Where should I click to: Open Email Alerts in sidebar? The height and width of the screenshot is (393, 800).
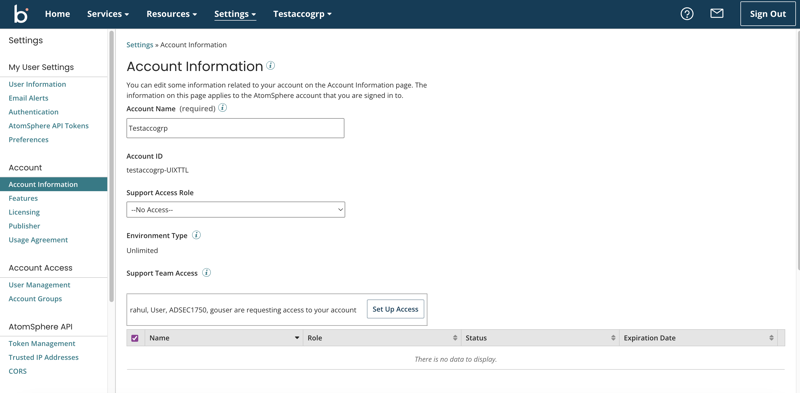click(x=29, y=98)
